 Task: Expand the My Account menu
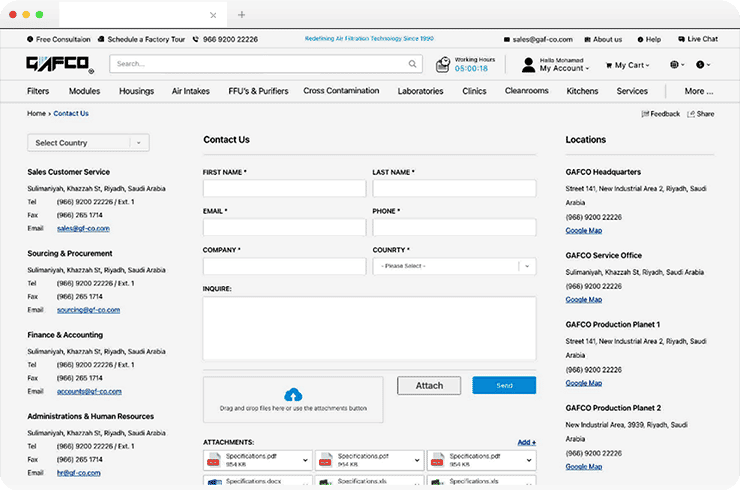click(564, 68)
